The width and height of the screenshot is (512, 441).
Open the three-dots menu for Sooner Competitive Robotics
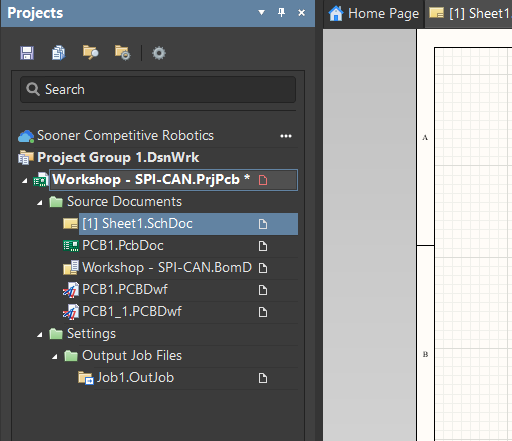pos(286,136)
